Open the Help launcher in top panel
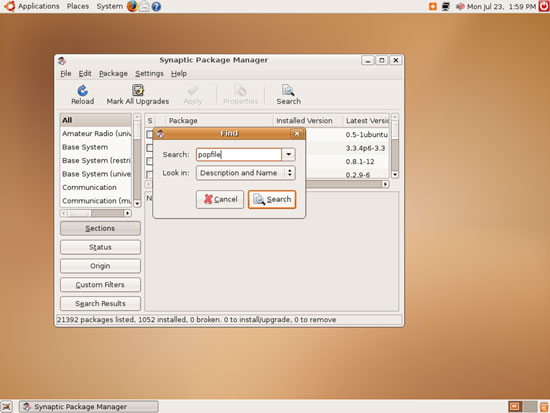550x413 pixels. coord(156,6)
